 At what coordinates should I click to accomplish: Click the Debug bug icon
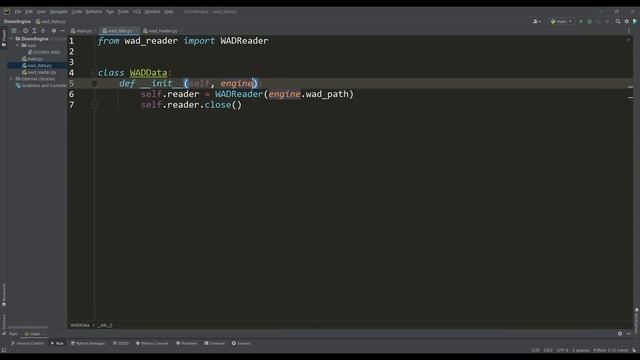point(589,21)
